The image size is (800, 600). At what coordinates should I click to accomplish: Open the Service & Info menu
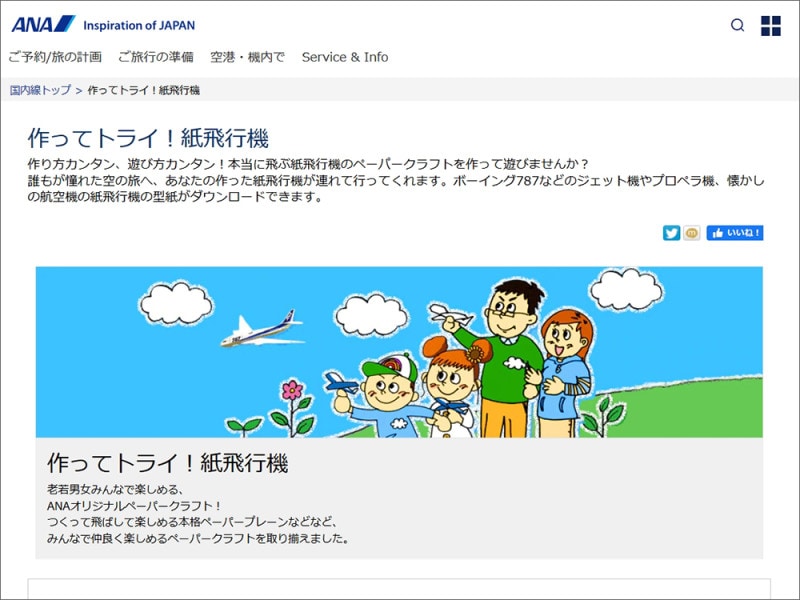(345, 57)
